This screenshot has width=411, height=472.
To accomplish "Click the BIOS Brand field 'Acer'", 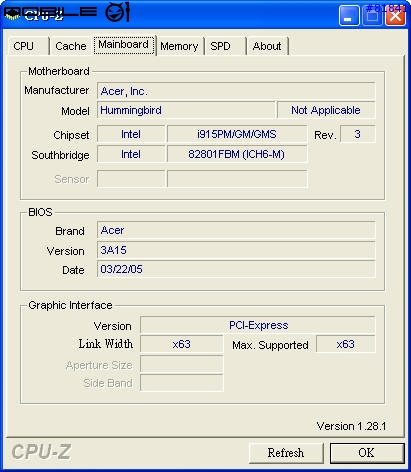I will pos(236,230).
